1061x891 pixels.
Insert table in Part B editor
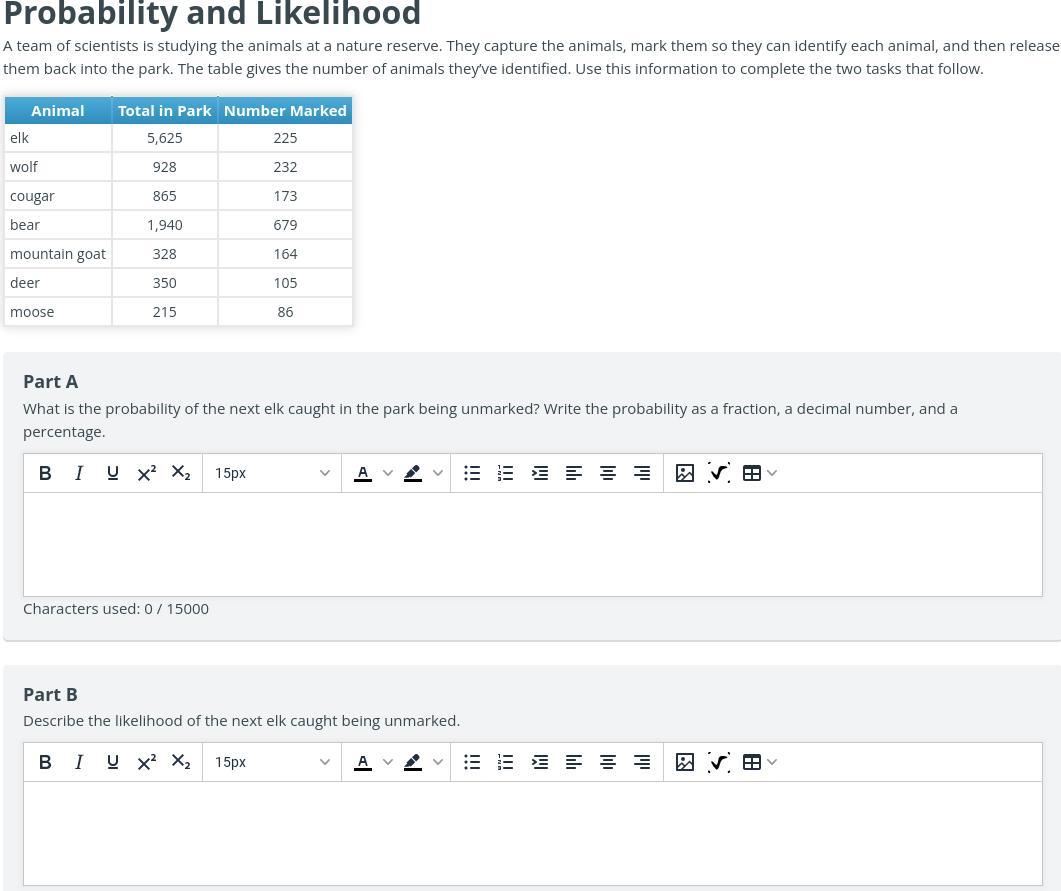[752, 762]
